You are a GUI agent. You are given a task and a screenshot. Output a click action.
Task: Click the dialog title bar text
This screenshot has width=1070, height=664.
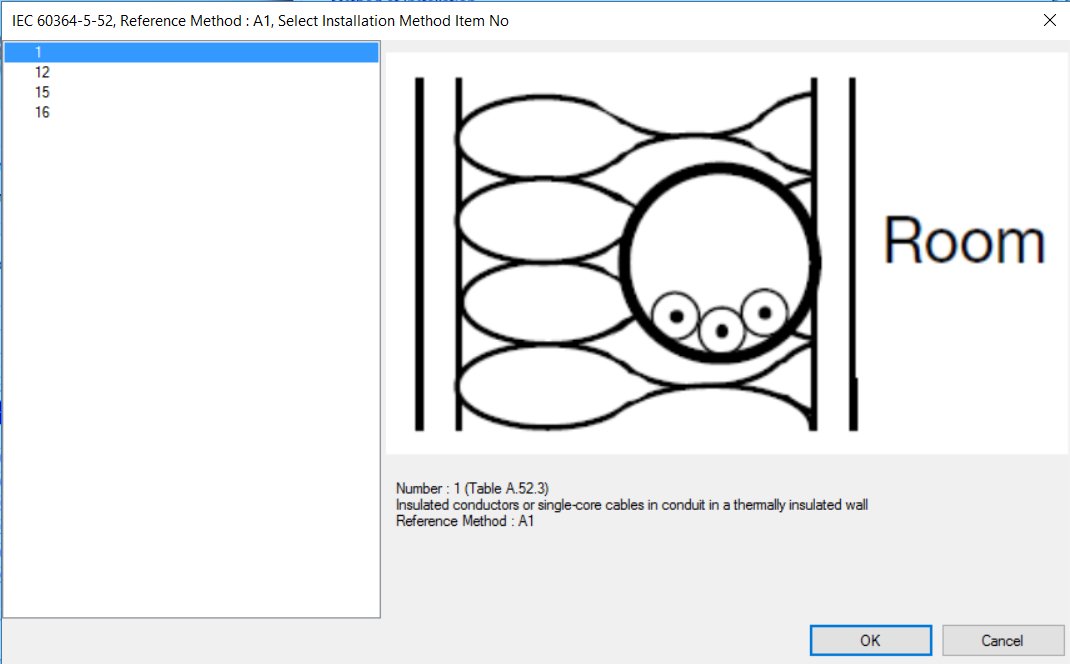tap(260, 20)
